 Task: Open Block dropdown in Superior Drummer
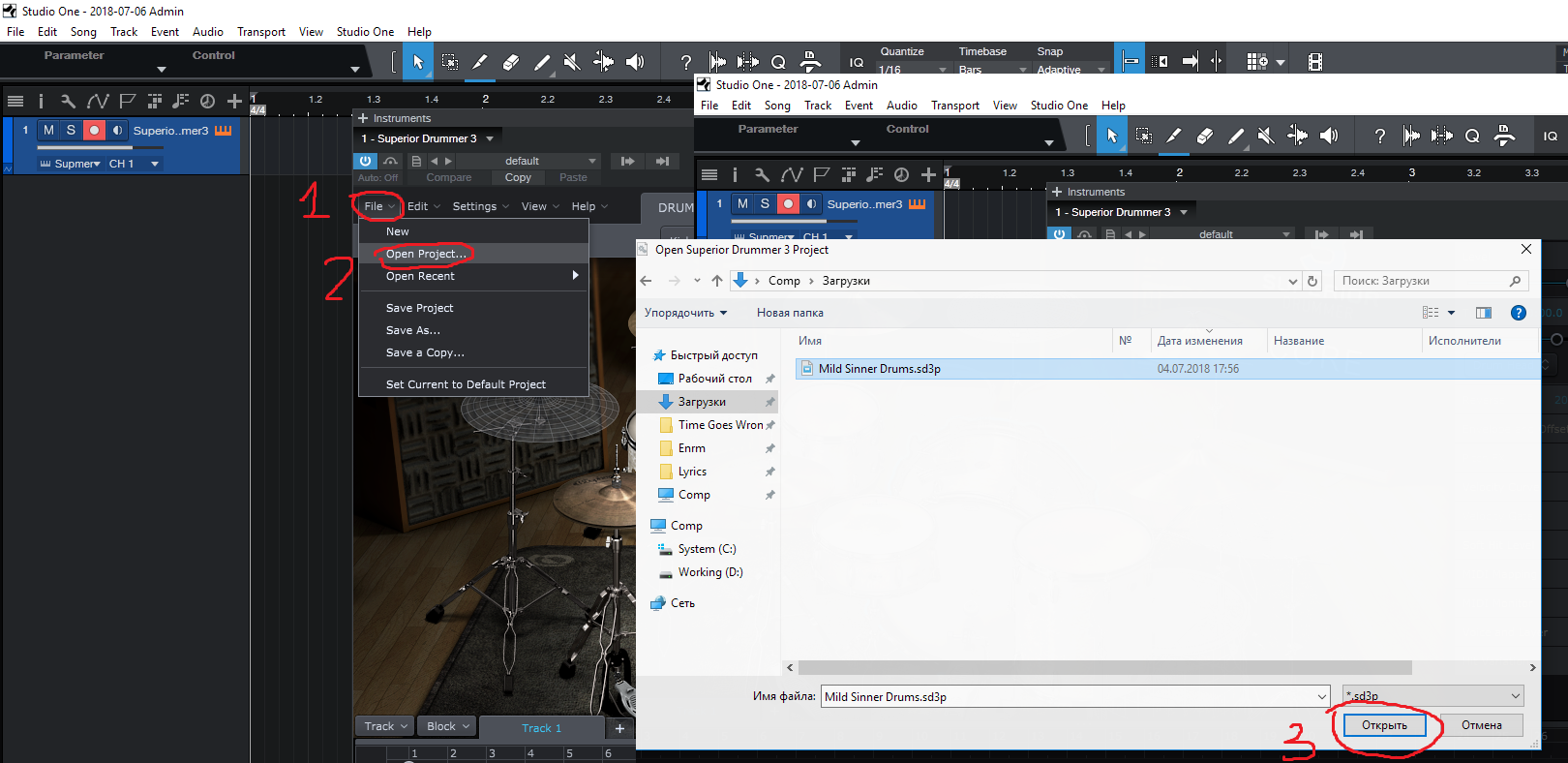(448, 726)
